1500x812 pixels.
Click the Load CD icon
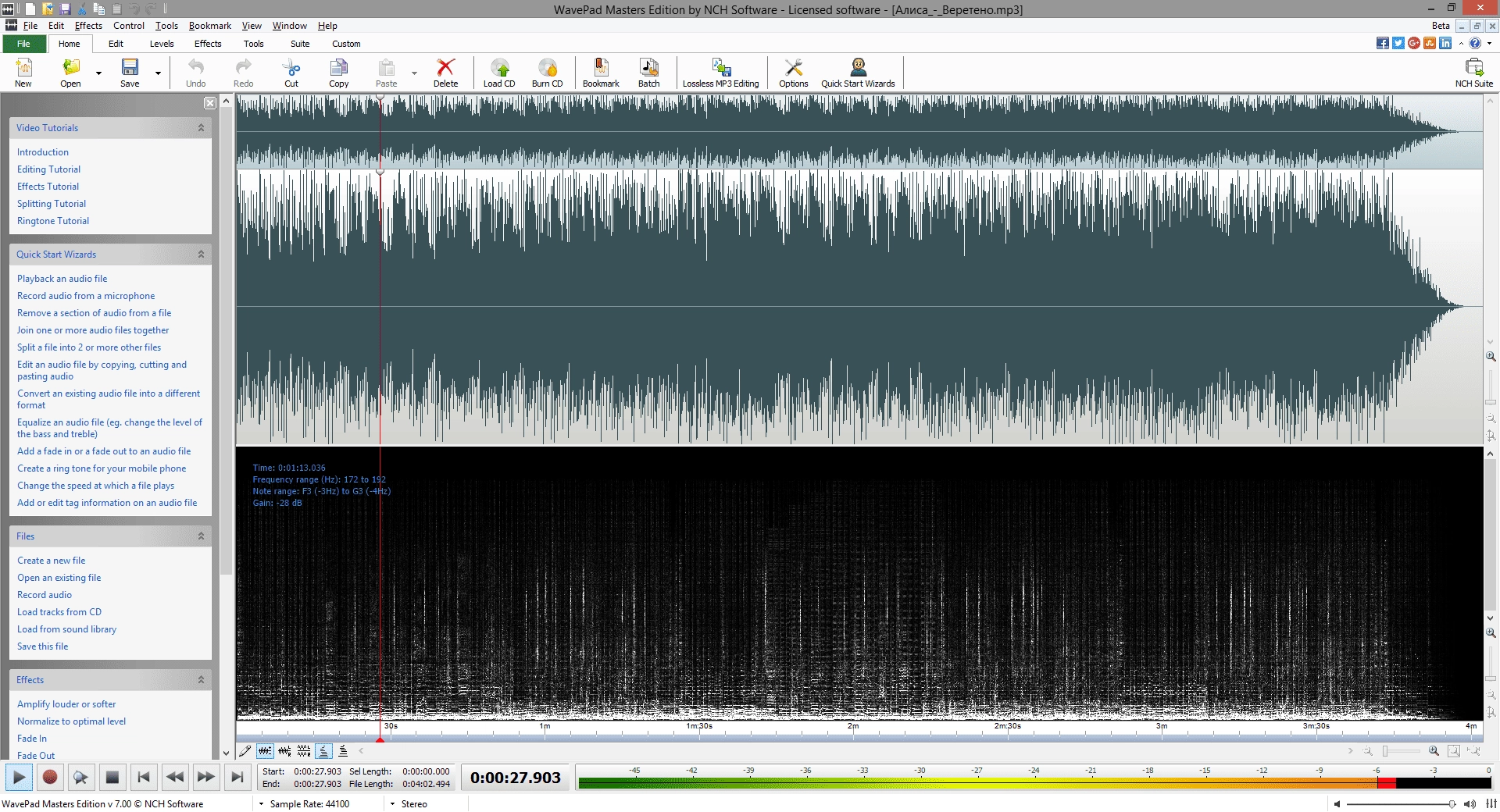(x=499, y=73)
